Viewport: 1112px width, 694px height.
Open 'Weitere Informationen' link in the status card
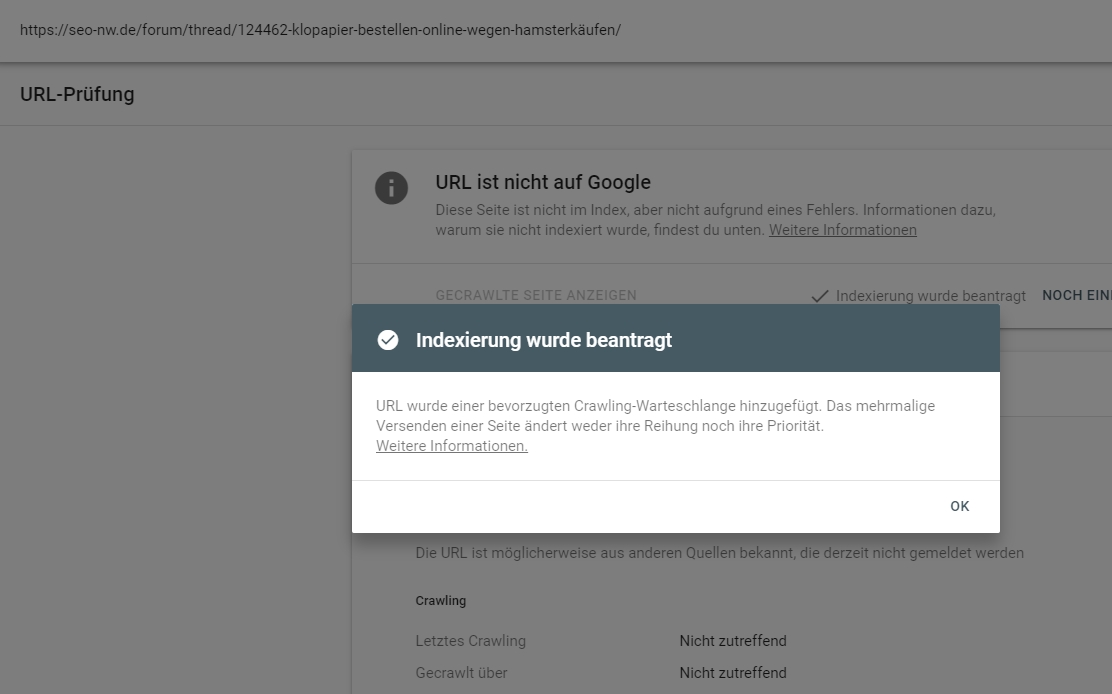(x=842, y=230)
